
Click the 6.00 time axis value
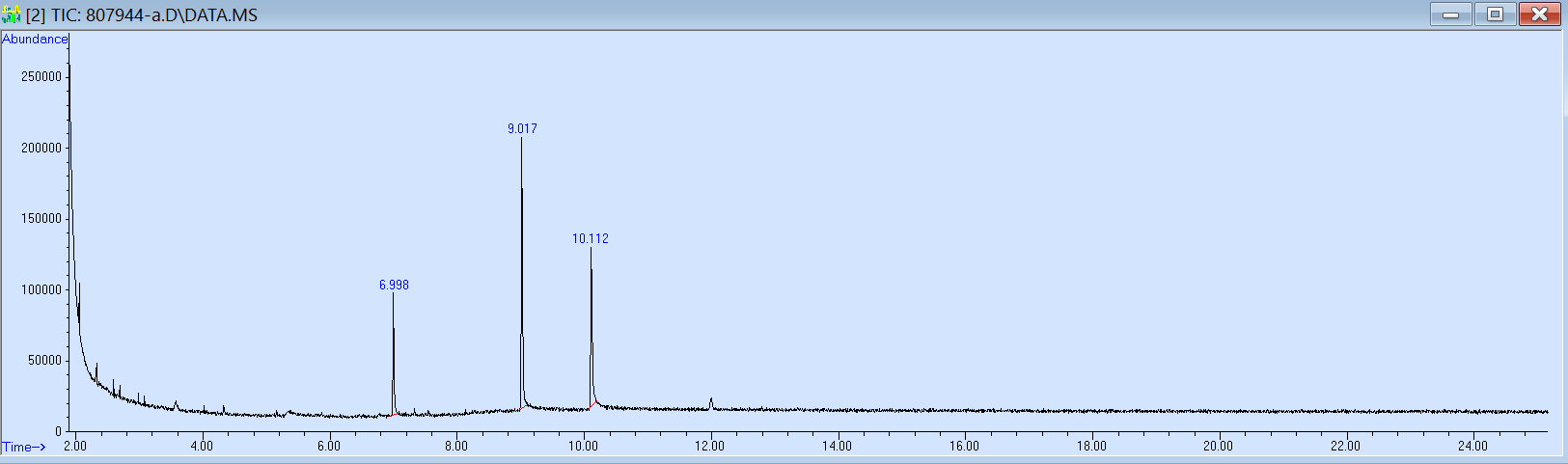[x=329, y=446]
